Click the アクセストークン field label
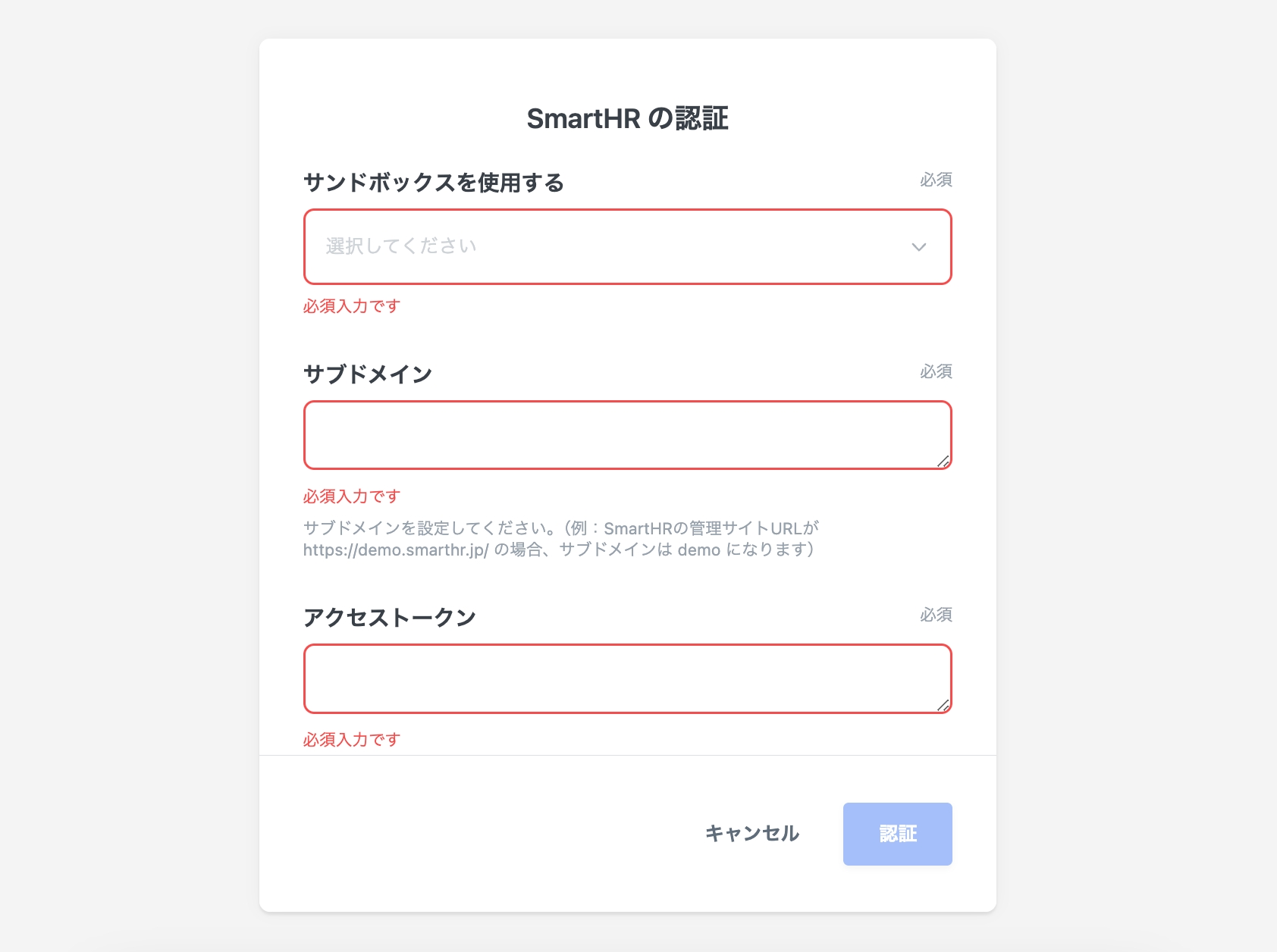The height and width of the screenshot is (952, 1277). click(390, 618)
